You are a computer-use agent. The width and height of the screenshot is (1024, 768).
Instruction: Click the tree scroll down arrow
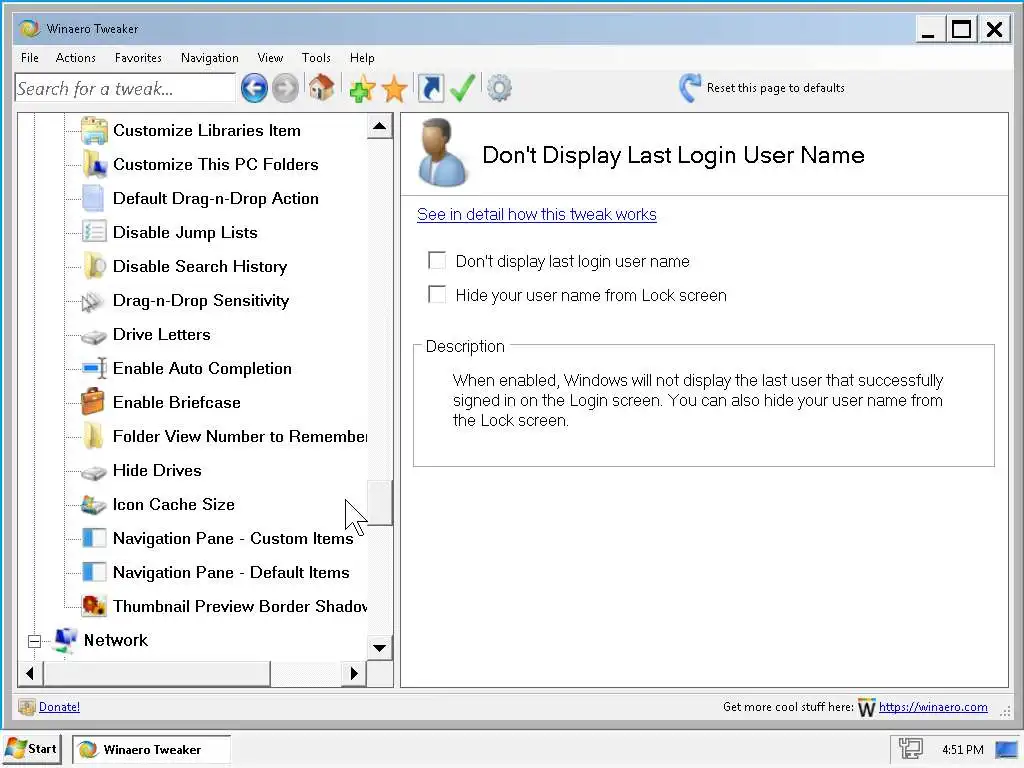[x=379, y=648]
